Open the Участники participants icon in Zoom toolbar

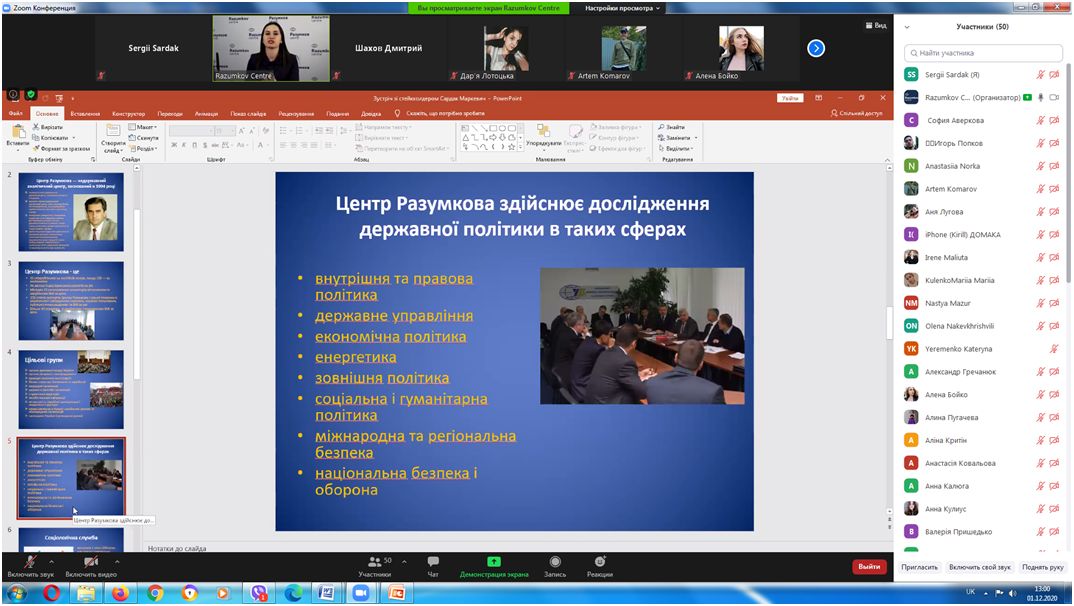(375, 561)
